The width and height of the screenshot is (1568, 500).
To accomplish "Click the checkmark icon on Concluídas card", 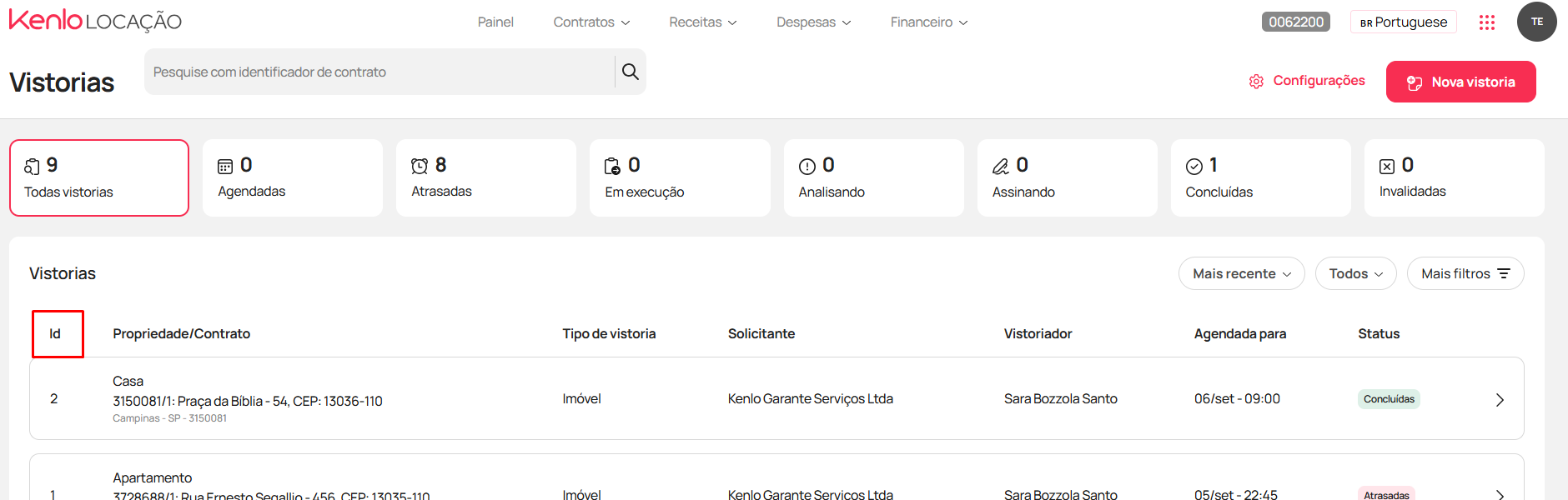I will click(x=1194, y=167).
